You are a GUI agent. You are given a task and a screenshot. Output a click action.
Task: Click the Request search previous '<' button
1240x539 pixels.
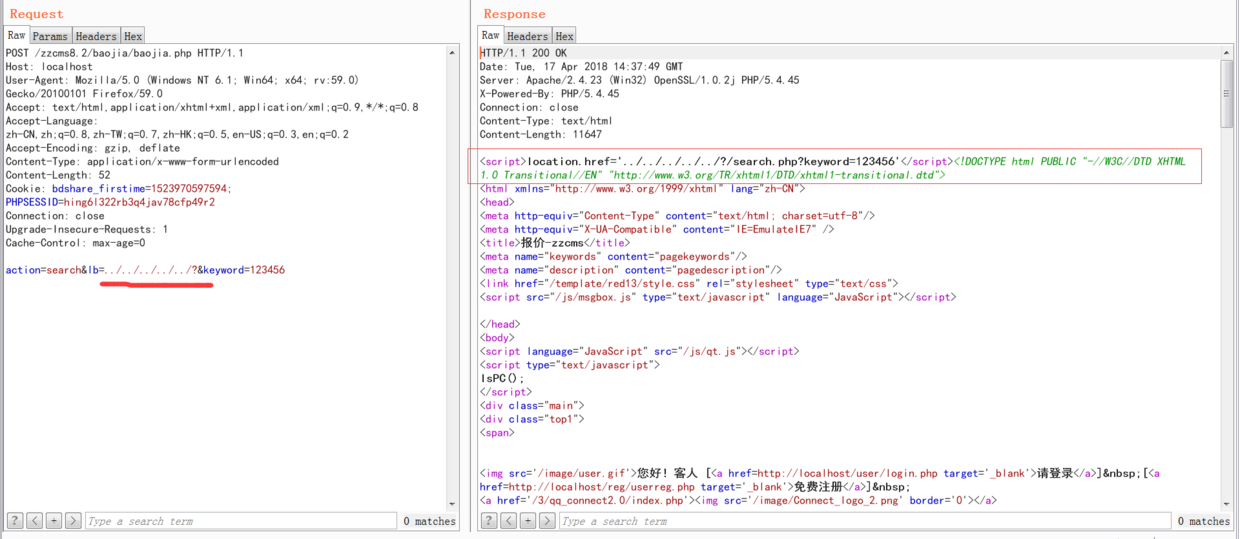[34, 521]
